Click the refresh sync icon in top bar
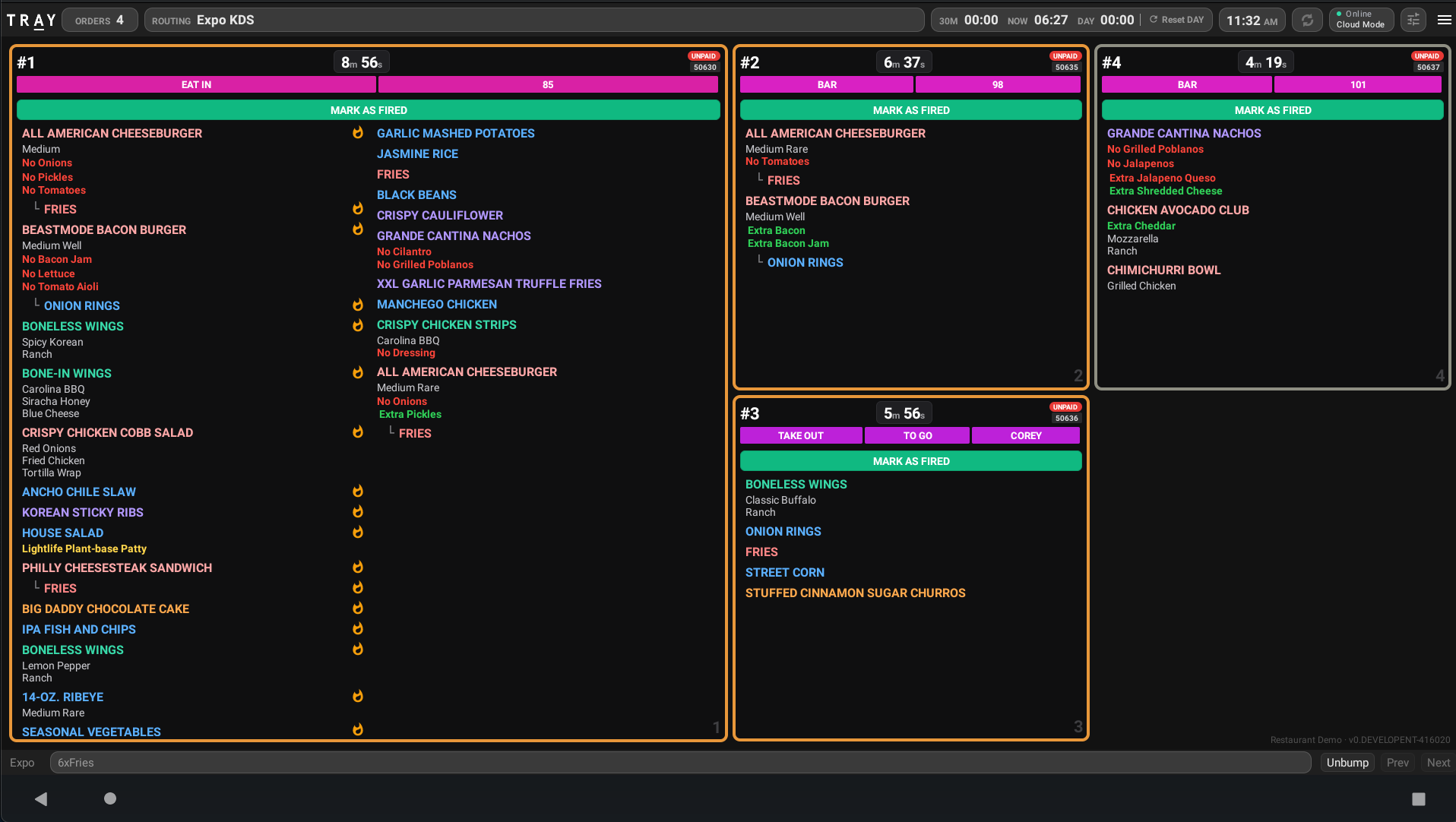The height and width of the screenshot is (822, 1456). 1307,21
